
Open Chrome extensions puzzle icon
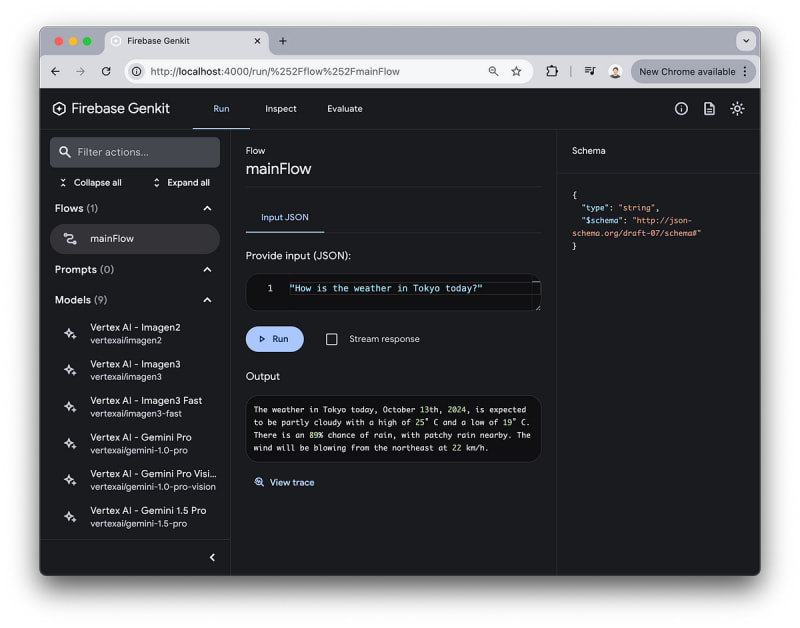(x=552, y=72)
